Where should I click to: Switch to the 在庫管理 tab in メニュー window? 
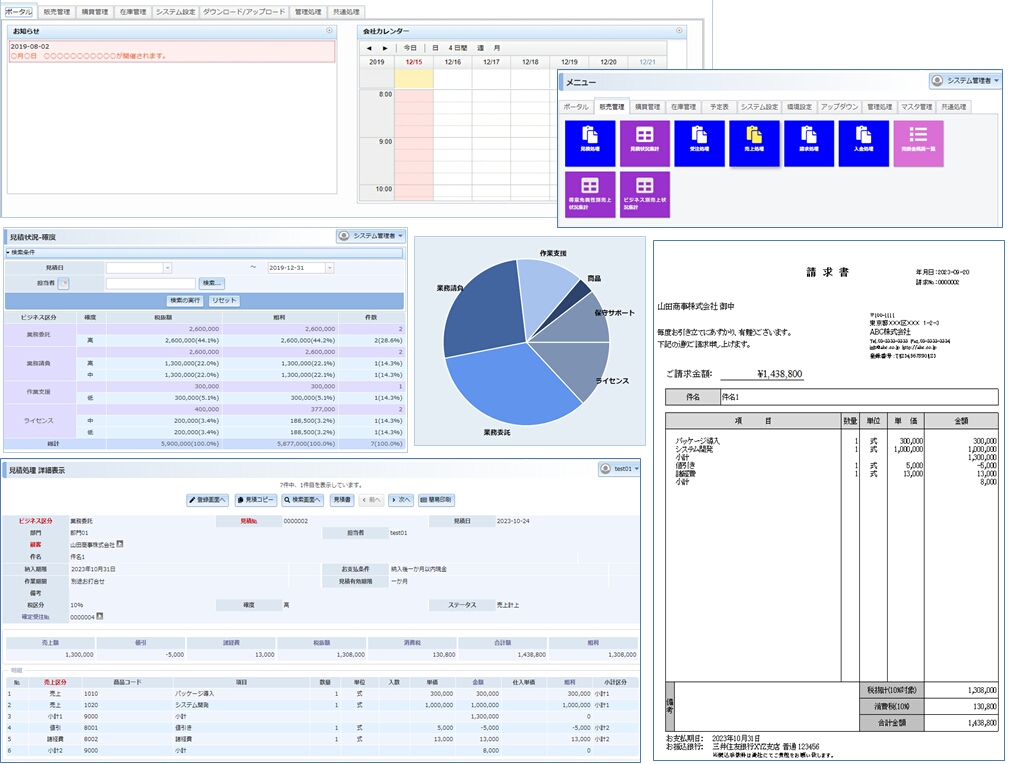683,106
